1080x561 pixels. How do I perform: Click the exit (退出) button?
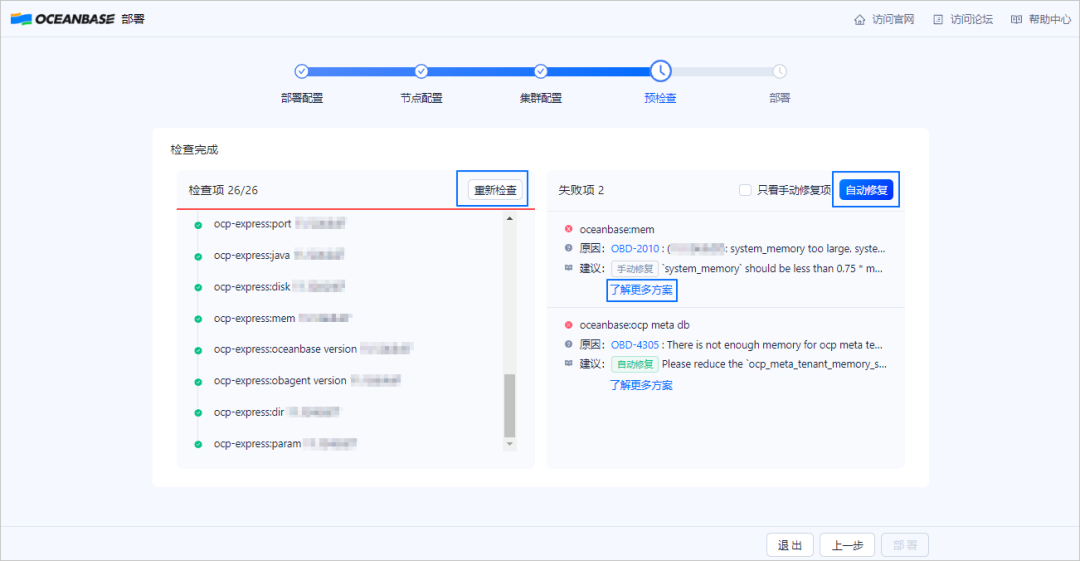(x=789, y=545)
